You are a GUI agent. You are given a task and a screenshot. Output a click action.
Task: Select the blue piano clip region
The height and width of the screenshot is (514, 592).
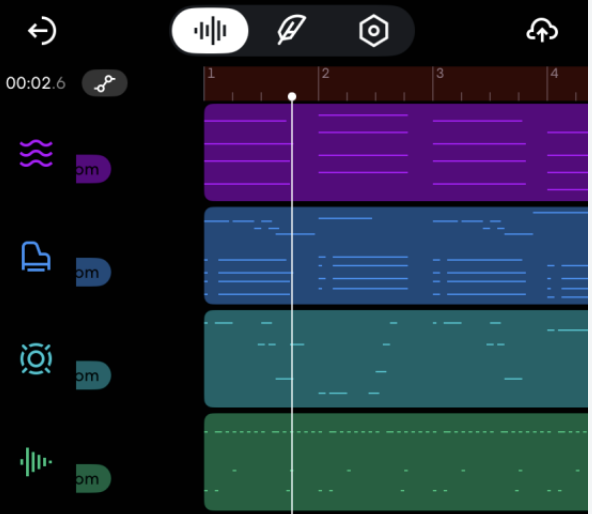[396, 256]
